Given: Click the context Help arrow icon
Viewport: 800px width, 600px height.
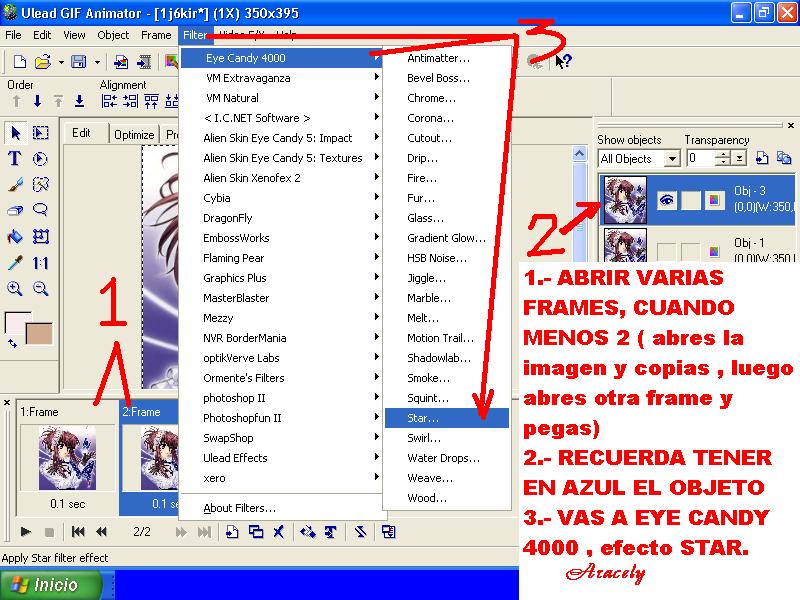Looking at the screenshot, I should pyautogui.click(x=563, y=62).
